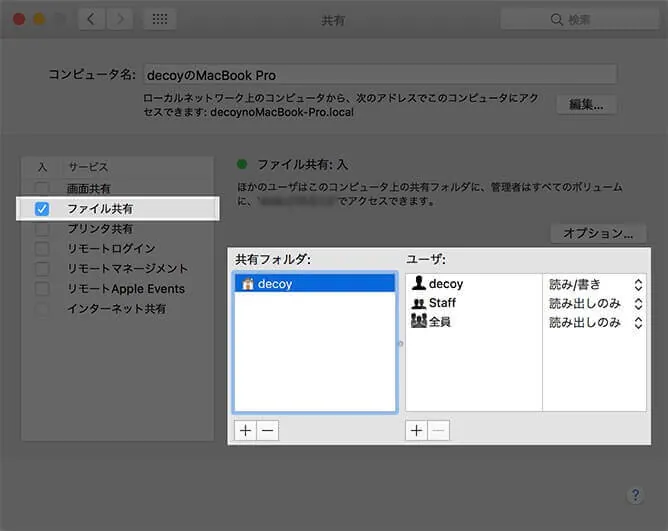Click the decoy shared folder home icon
668x531 pixels.
pos(248,284)
